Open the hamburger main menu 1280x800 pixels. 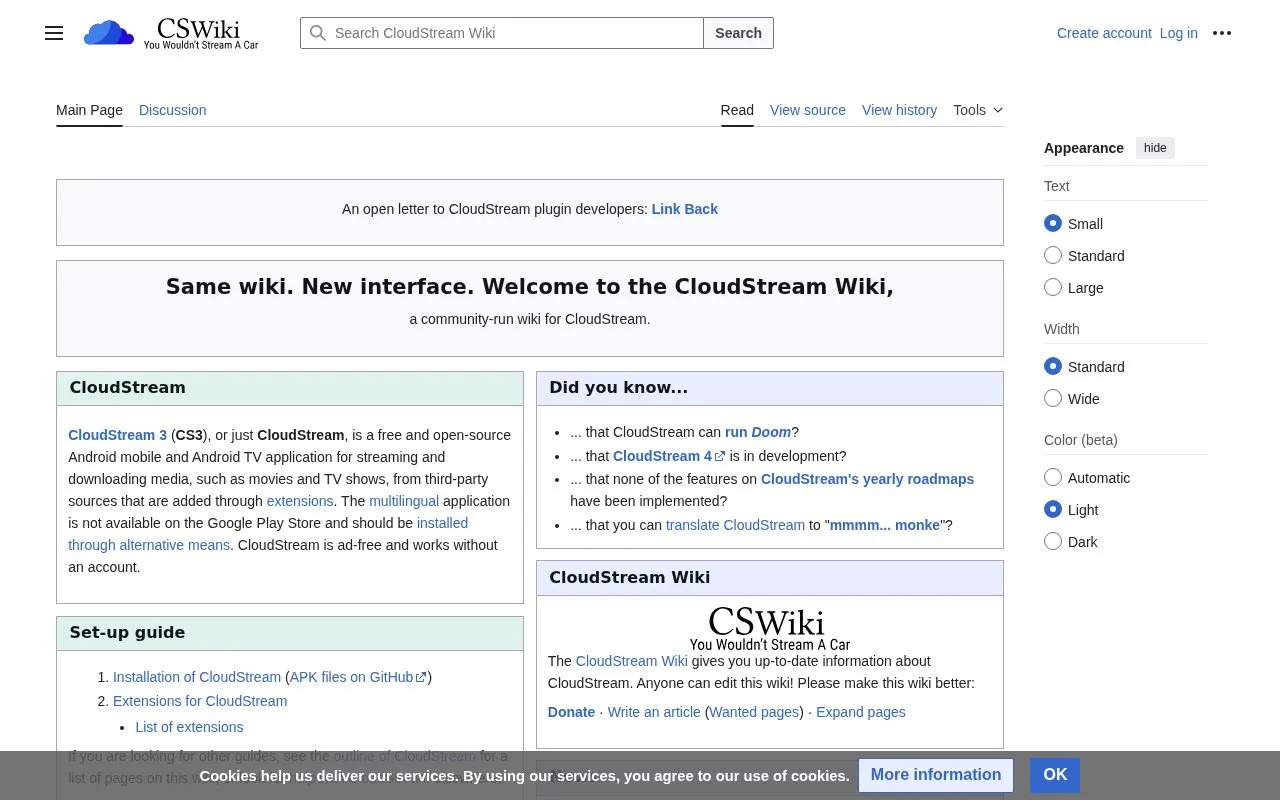[x=54, y=33]
